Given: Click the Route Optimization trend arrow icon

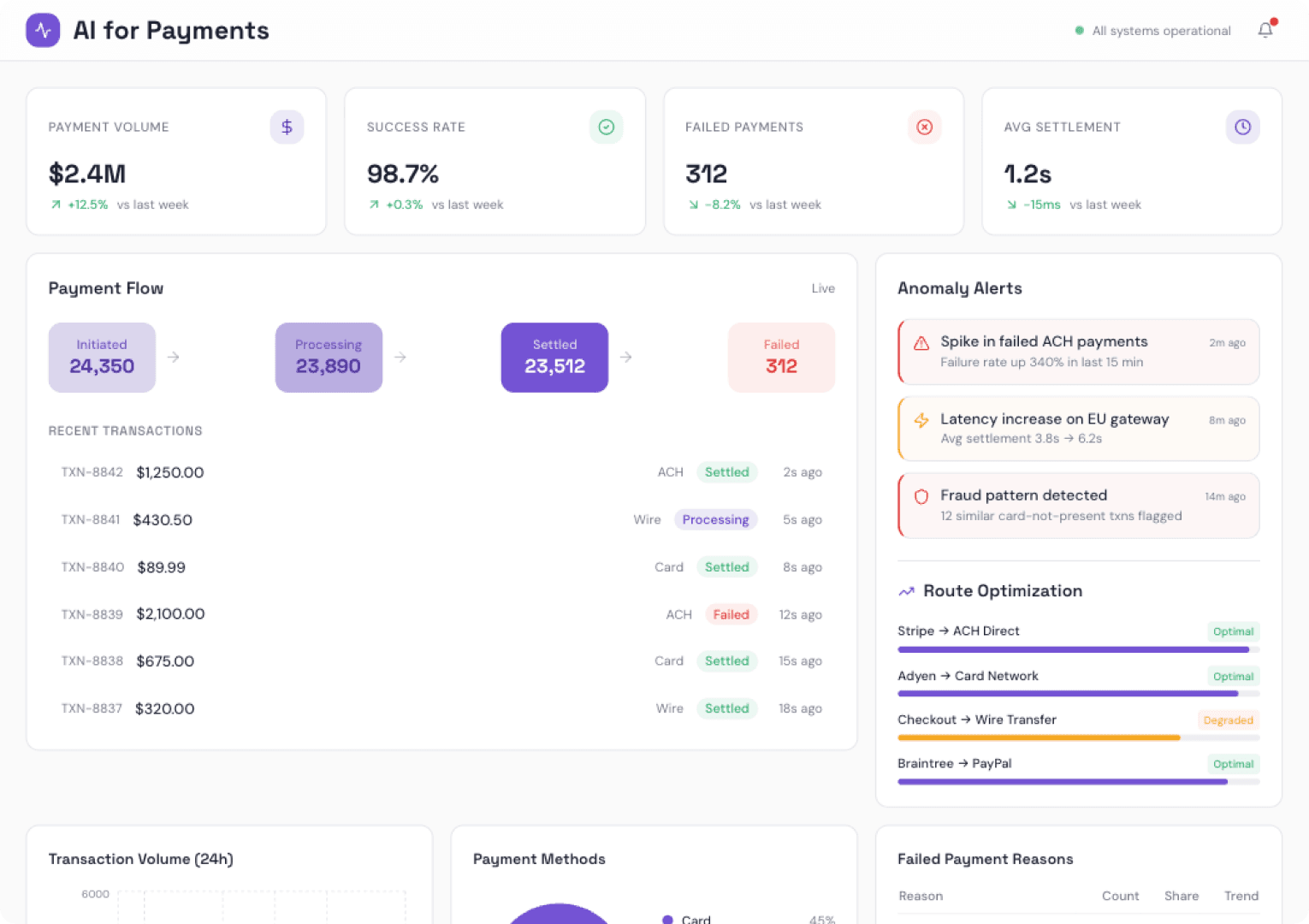Looking at the screenshot, I should (906, 590).
